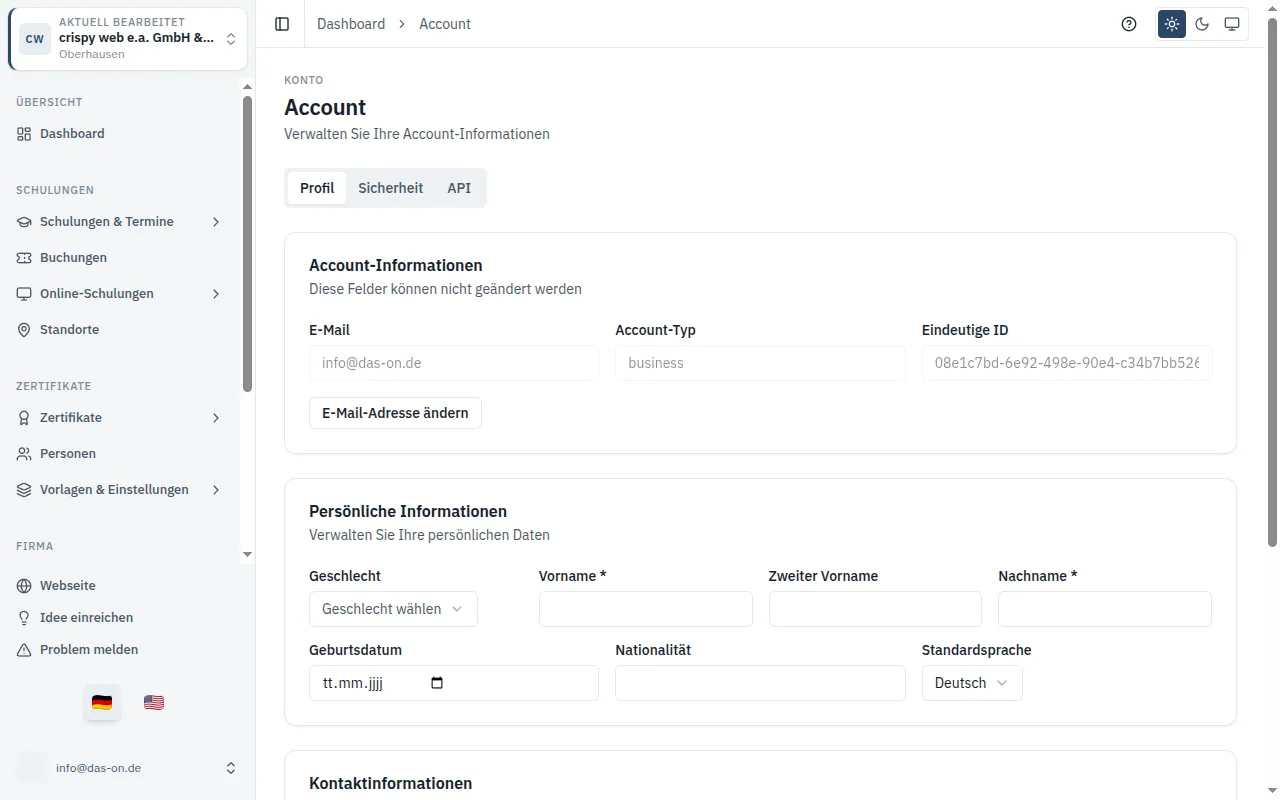Click the Zweiter Vorname input field
This screenshot has width=1280, height=800.
pyautogui.click(x=875, y=609)
